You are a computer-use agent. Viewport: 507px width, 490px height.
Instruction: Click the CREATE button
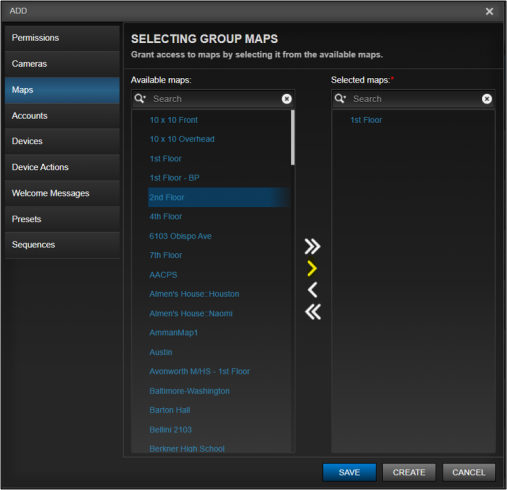click(x=409, y=472)
